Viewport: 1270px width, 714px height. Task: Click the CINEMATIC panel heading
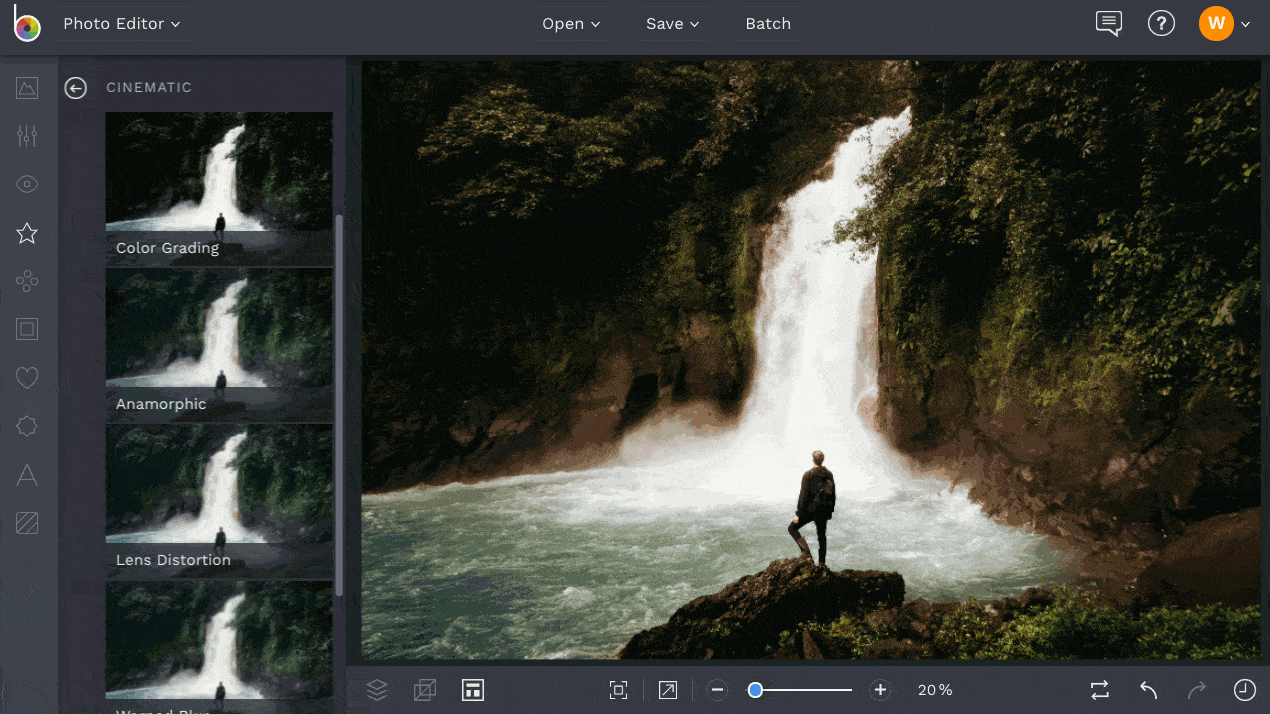pos(149,88)
